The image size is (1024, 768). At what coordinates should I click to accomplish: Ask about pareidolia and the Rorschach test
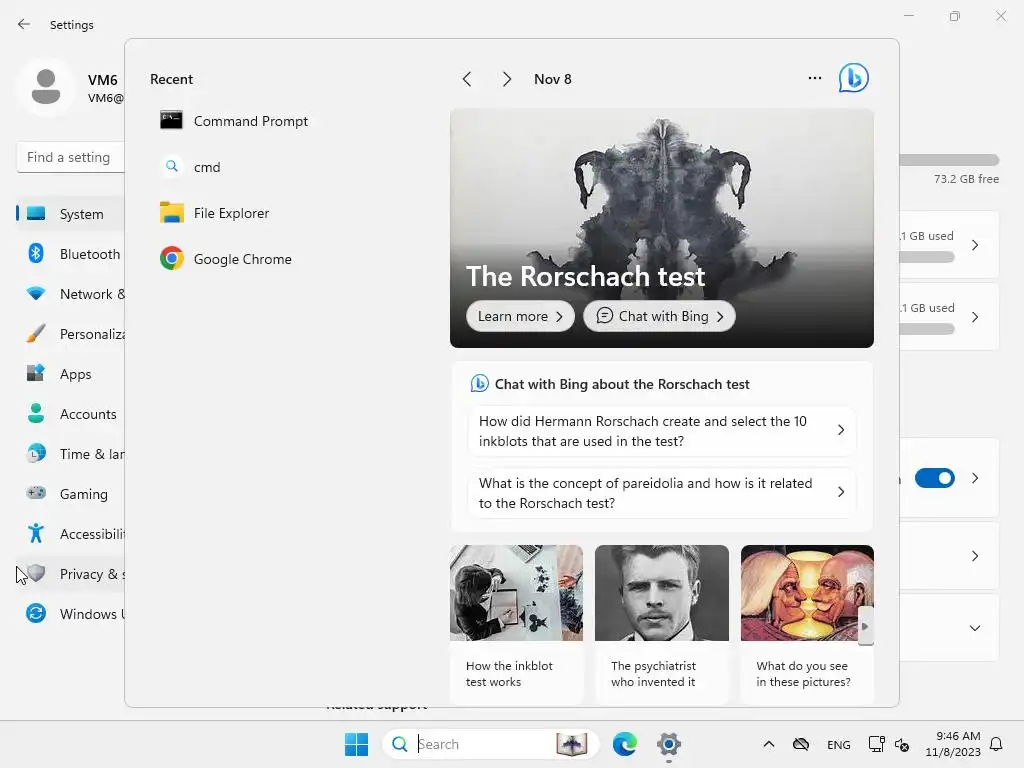pos(662,493)
